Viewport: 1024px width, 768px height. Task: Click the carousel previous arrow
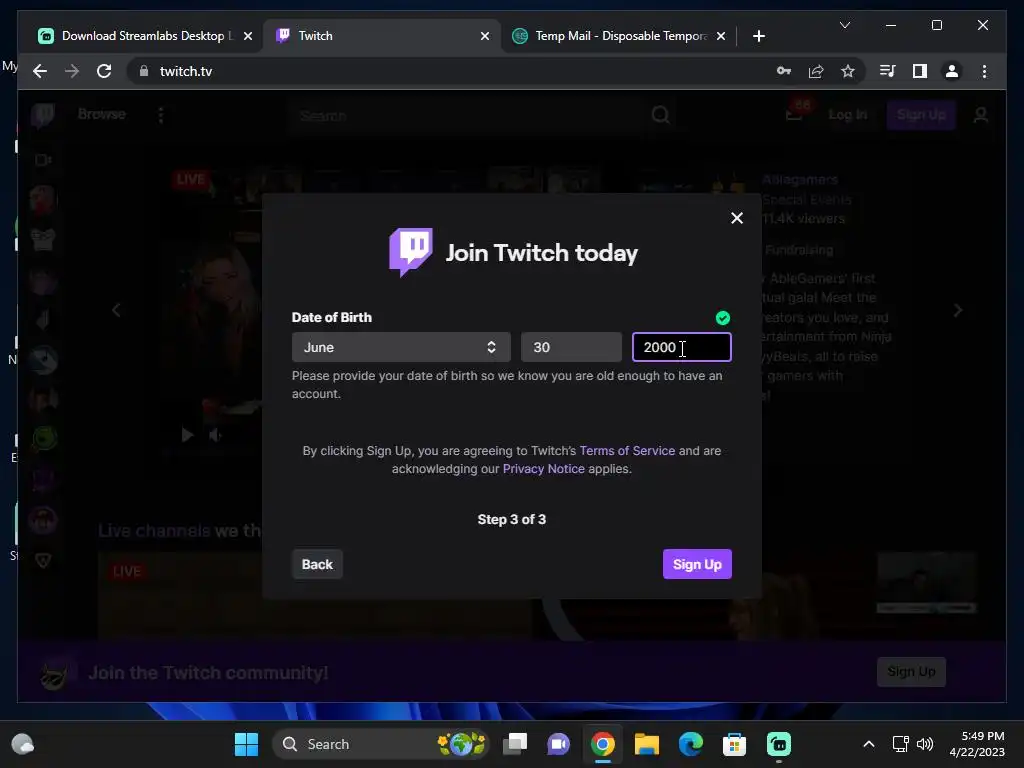click(x=116, y=310)
